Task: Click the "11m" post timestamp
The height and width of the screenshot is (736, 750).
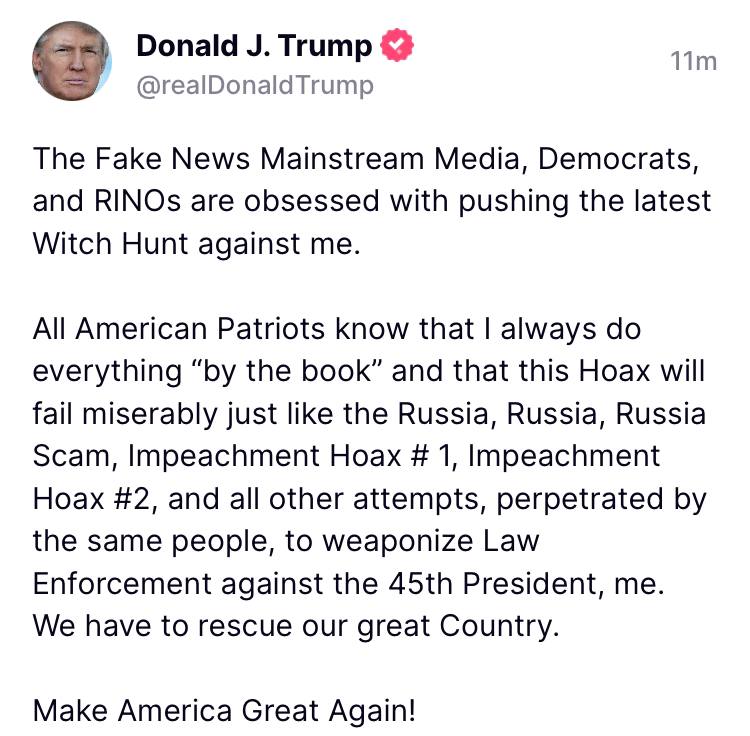Action: 694,61
